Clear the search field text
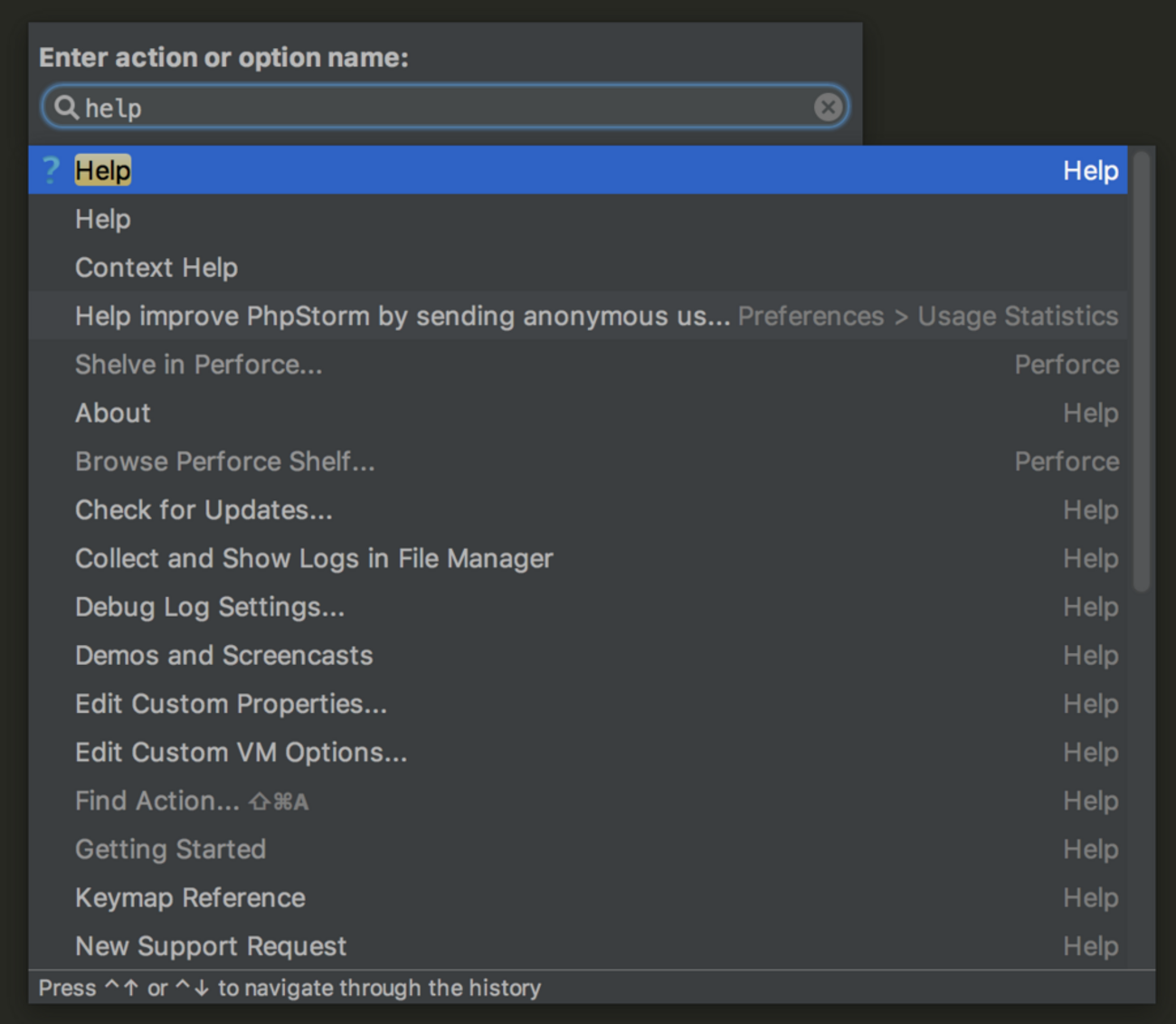This screenshot has height=1024, width=1176. pos(827,108)
